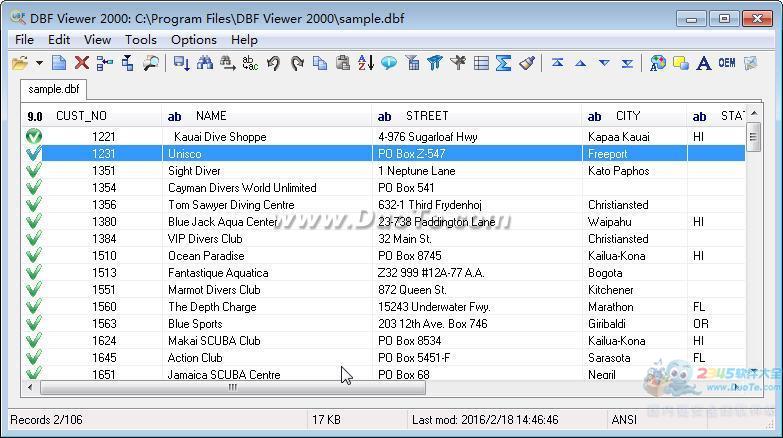783x438 pixels.
Task: Click the find next binoculars arrow icon
Action: click(228, 63)
